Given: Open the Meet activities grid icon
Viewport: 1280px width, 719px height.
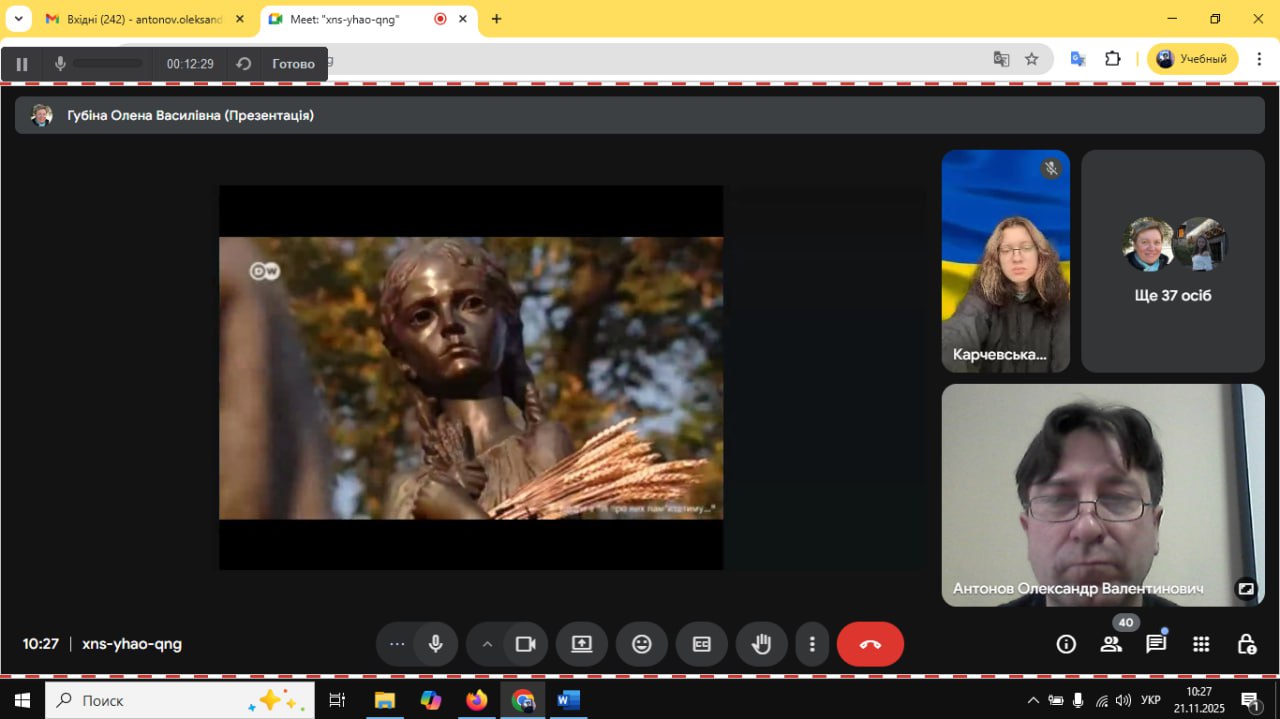Looking at the screenshot, I should point(1201,644).
